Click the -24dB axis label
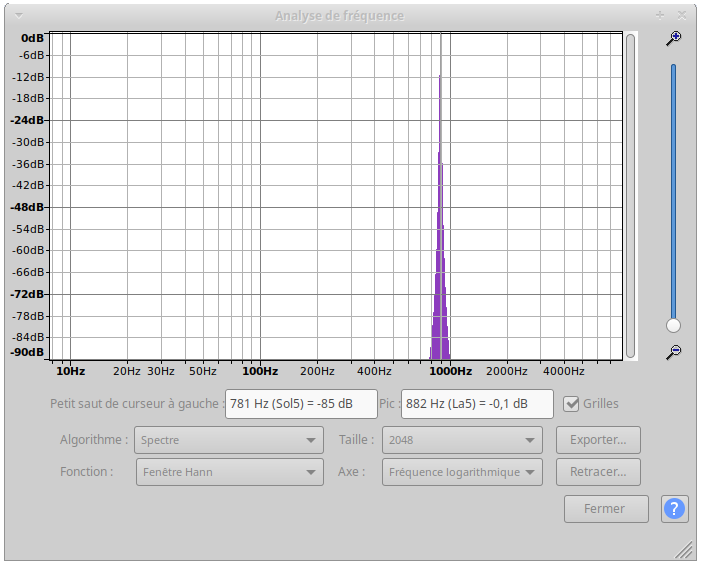 tap(27, 120)
